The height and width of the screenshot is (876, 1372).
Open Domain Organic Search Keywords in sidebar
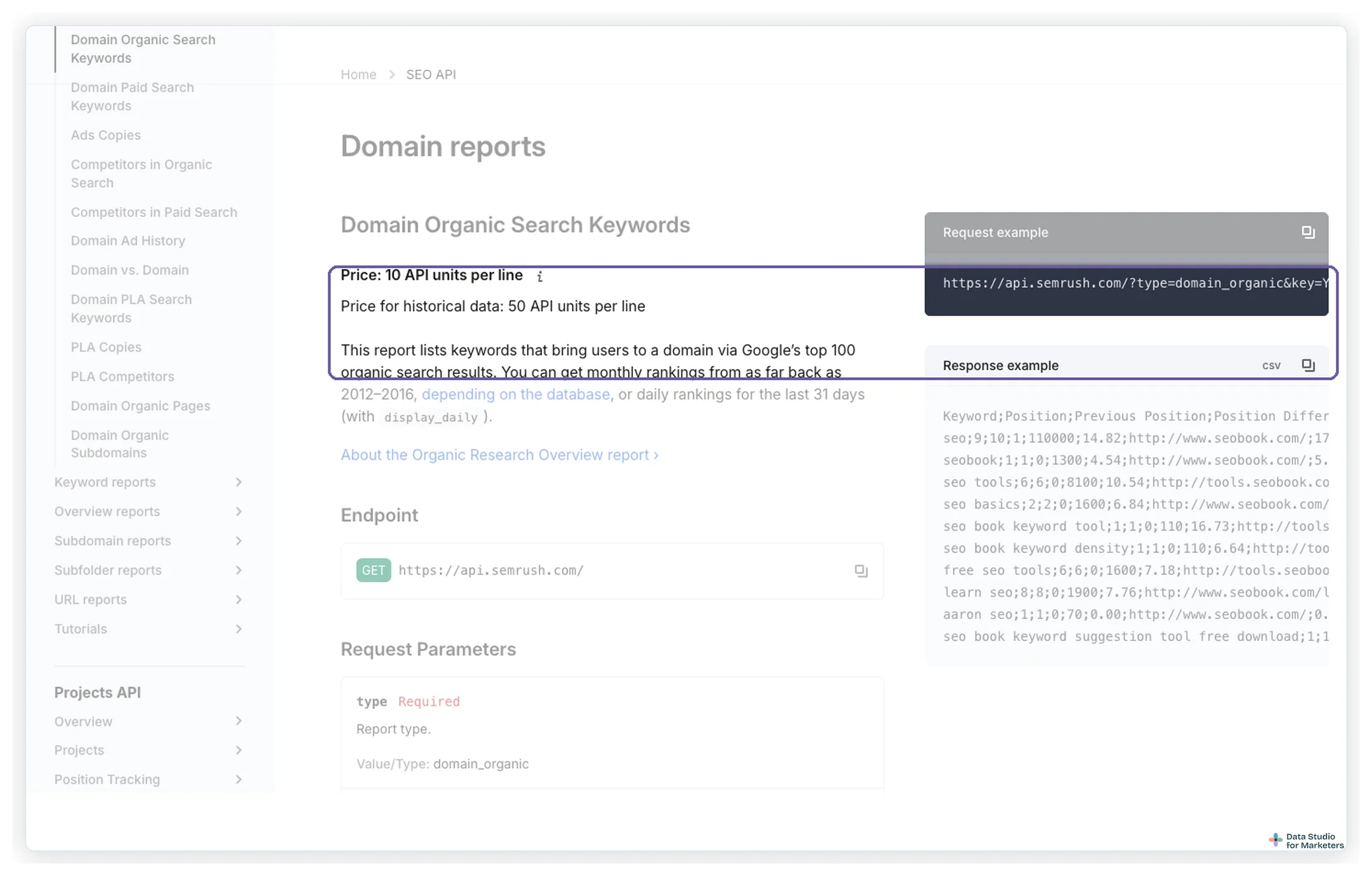pos(143,49)
